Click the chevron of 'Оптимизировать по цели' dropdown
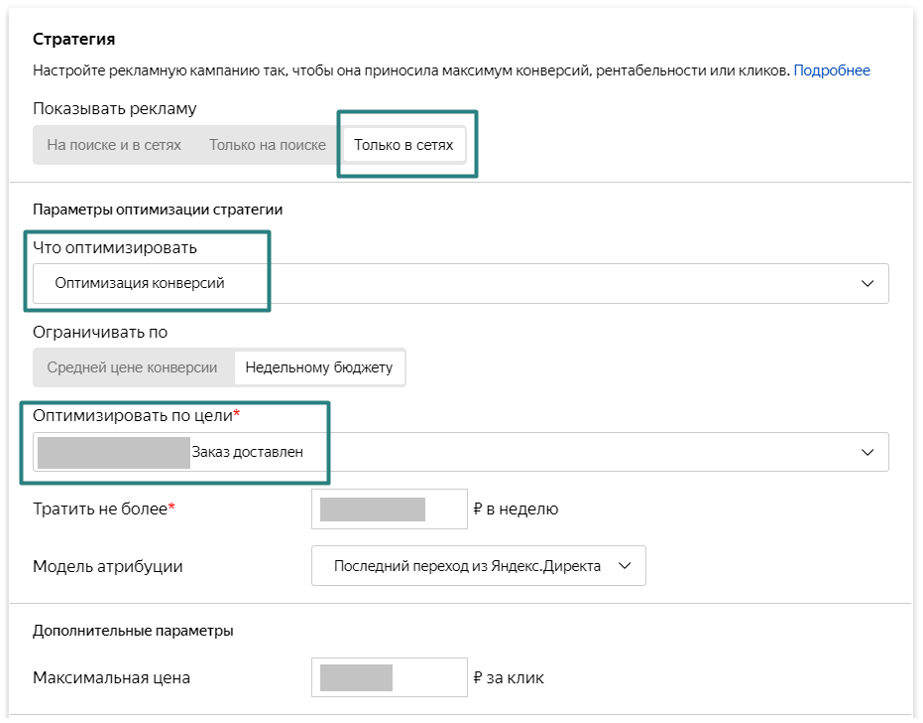This screenshot has height=723, width=923. point(867,452)
